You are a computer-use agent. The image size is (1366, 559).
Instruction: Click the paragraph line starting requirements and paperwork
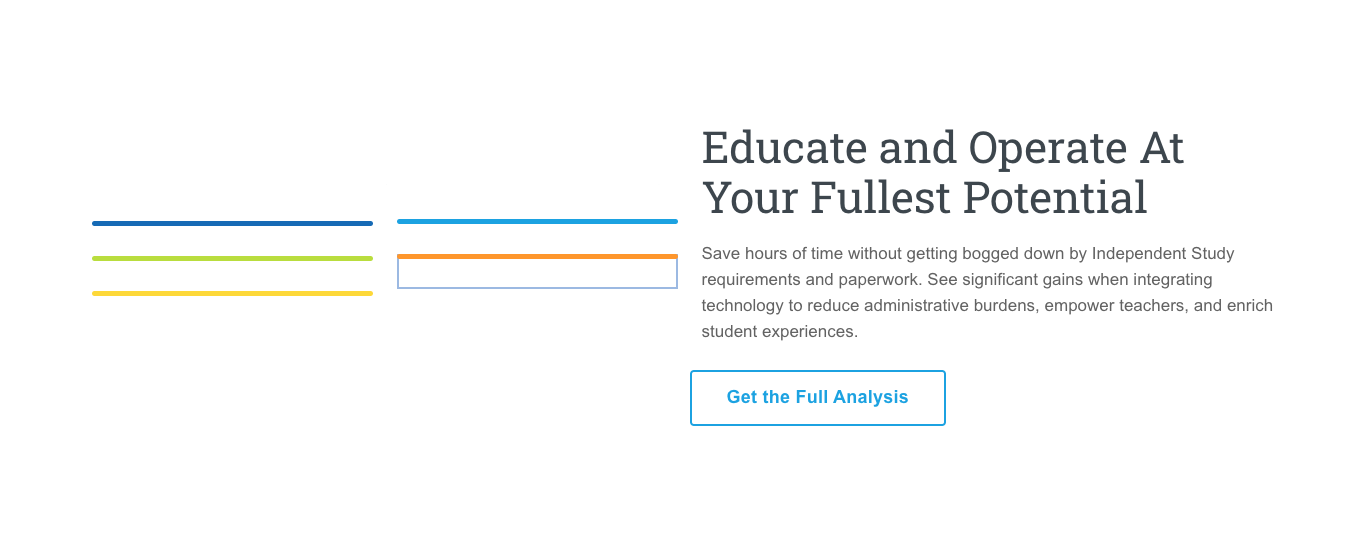coord(957,279)
